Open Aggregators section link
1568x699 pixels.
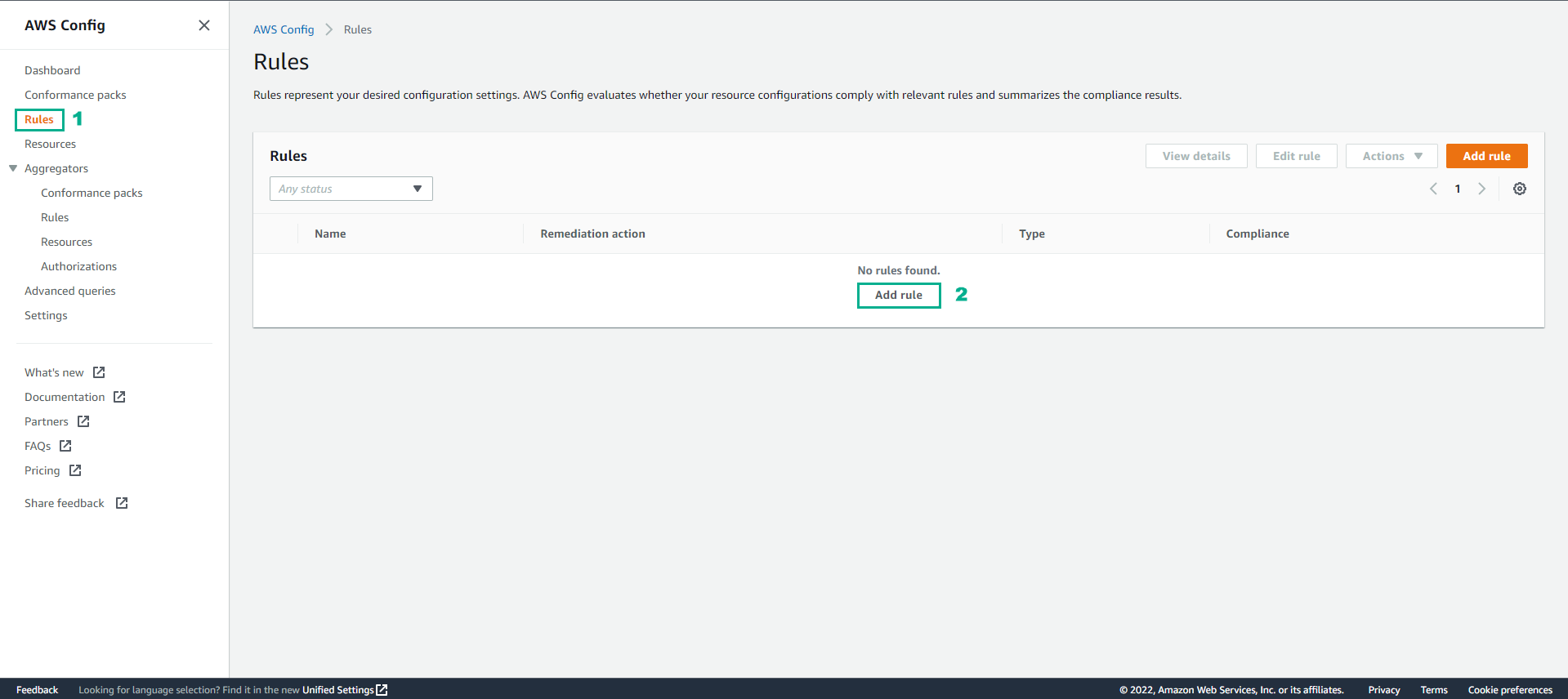56,168
